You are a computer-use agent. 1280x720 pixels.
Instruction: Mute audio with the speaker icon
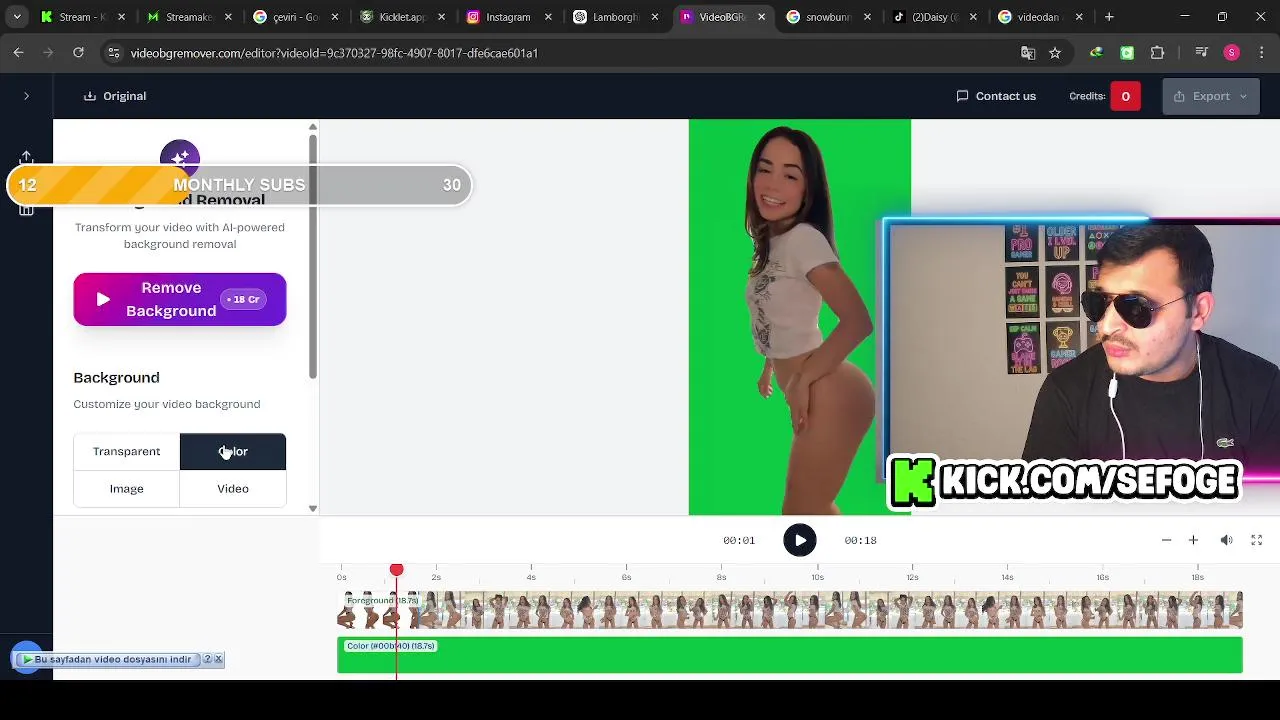tap(1227, 540)
